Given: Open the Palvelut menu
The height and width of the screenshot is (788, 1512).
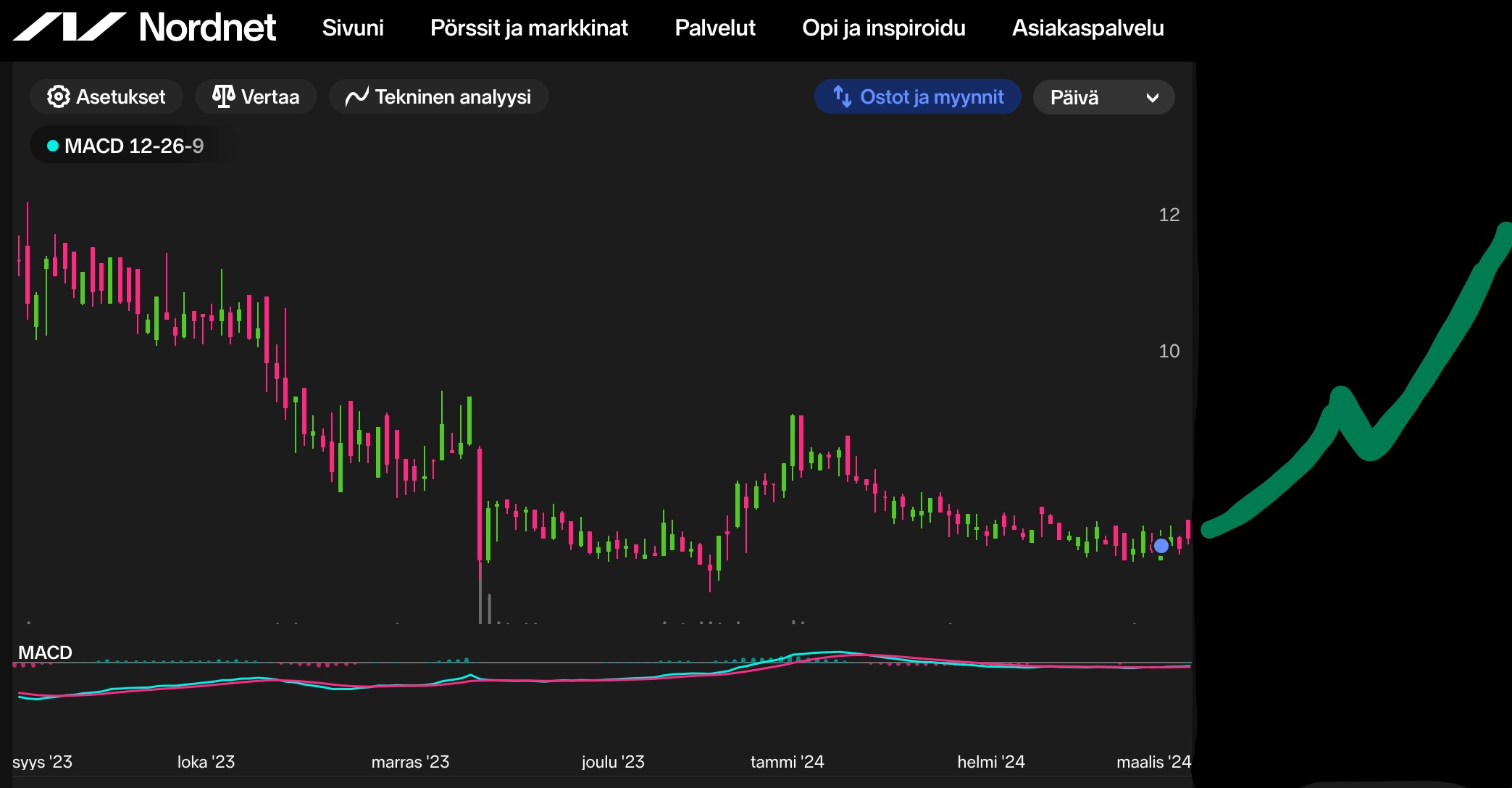Looking at the screenshot, I should pyautogui.click(x=714, y=28).
